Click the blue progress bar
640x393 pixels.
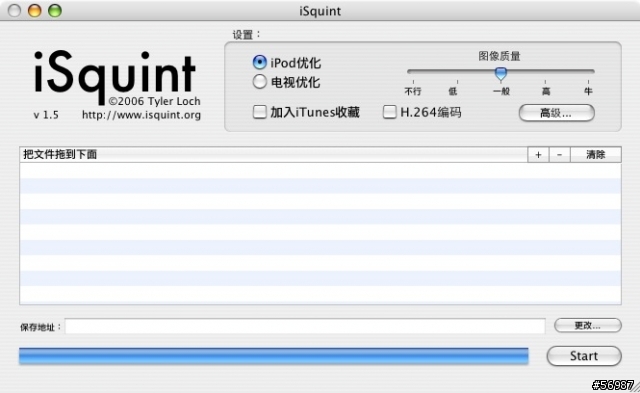273,356
